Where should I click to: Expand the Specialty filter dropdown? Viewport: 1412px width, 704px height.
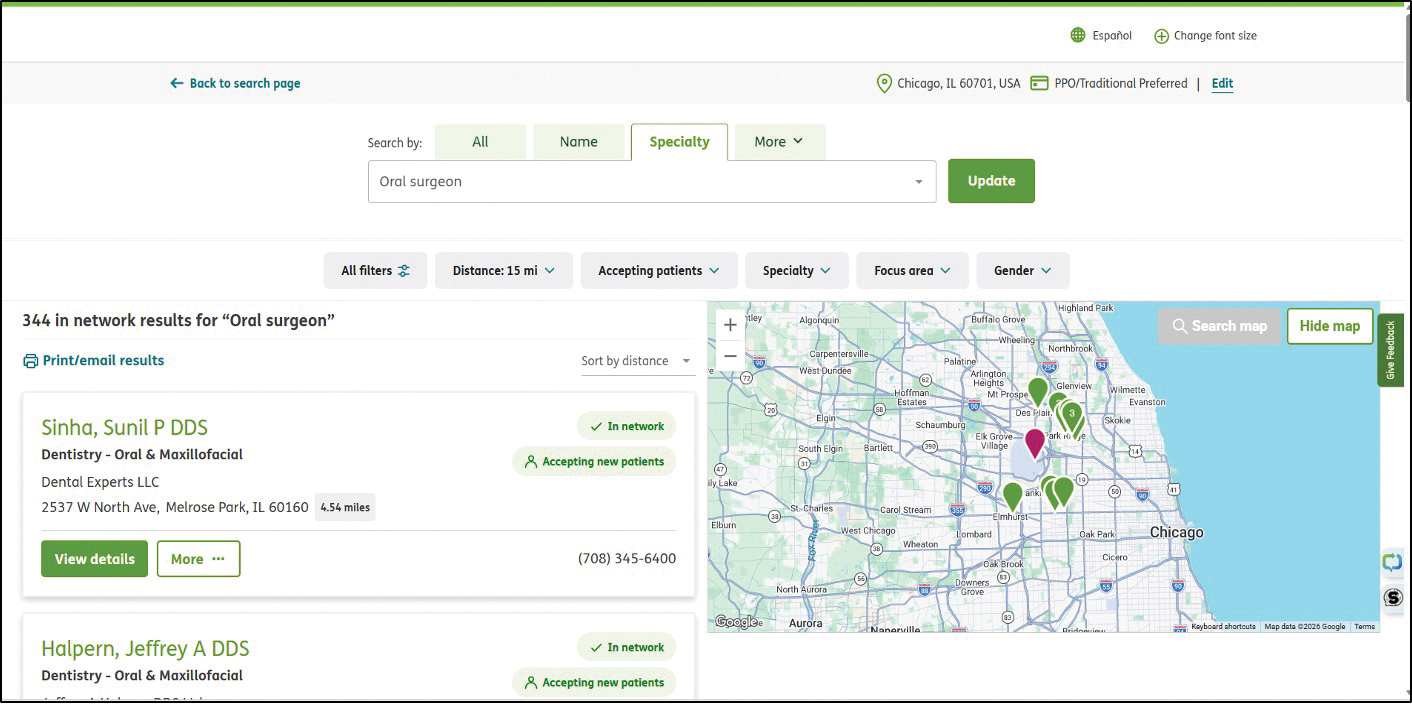coord(797,270)
